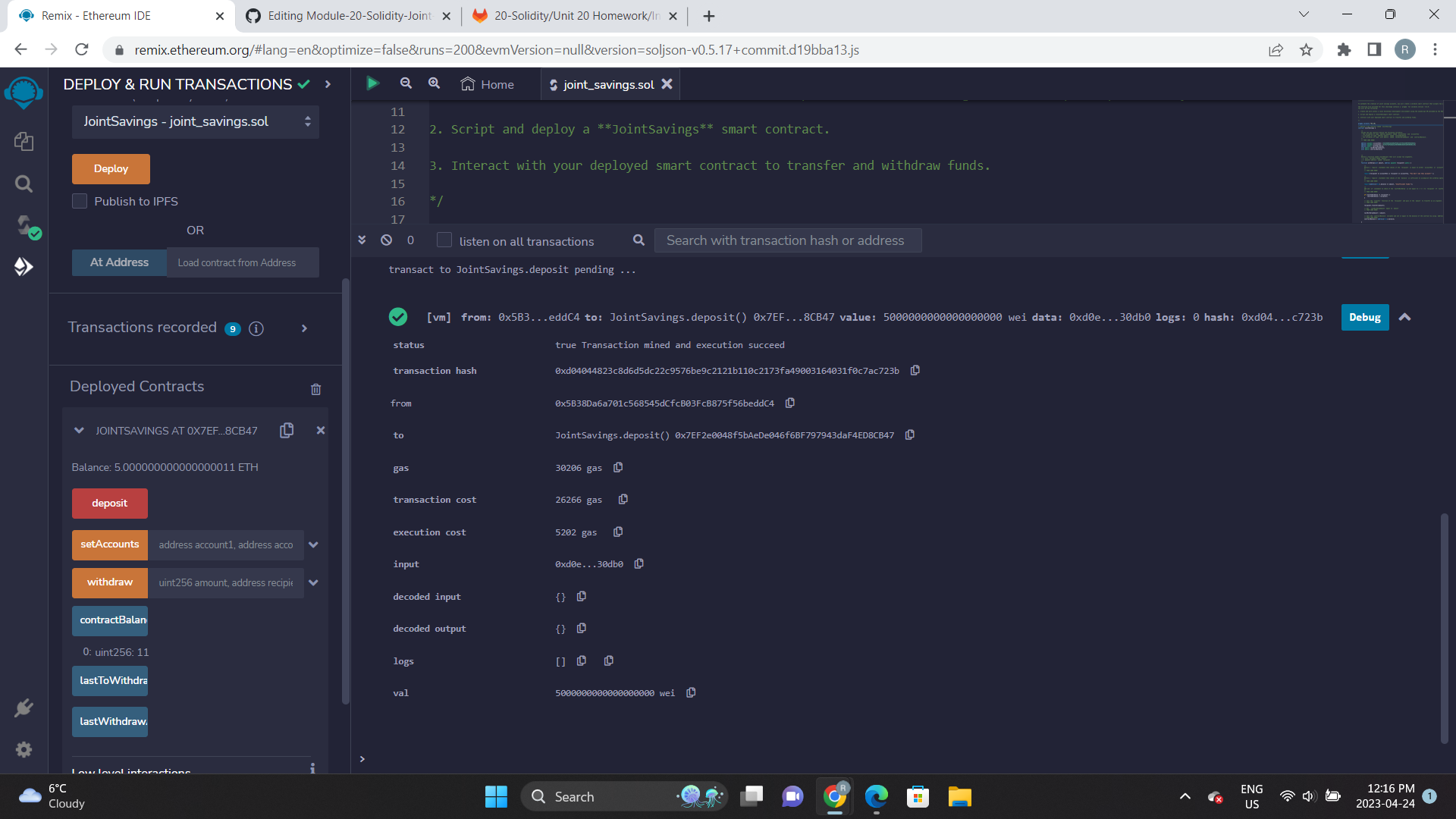The width and height of the screenshot is (1456, 819).
Task: Clear the terminal console output
Action: point(387,240)
